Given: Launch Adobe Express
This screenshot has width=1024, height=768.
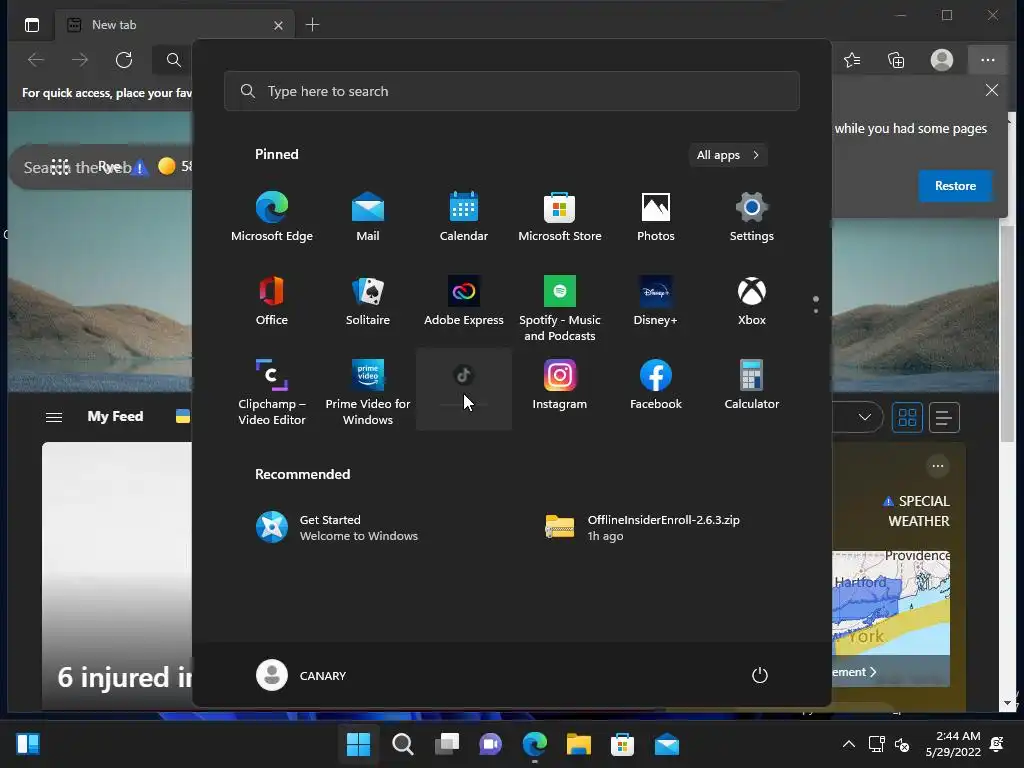Looking at the screenshot, I should point(464,301).
